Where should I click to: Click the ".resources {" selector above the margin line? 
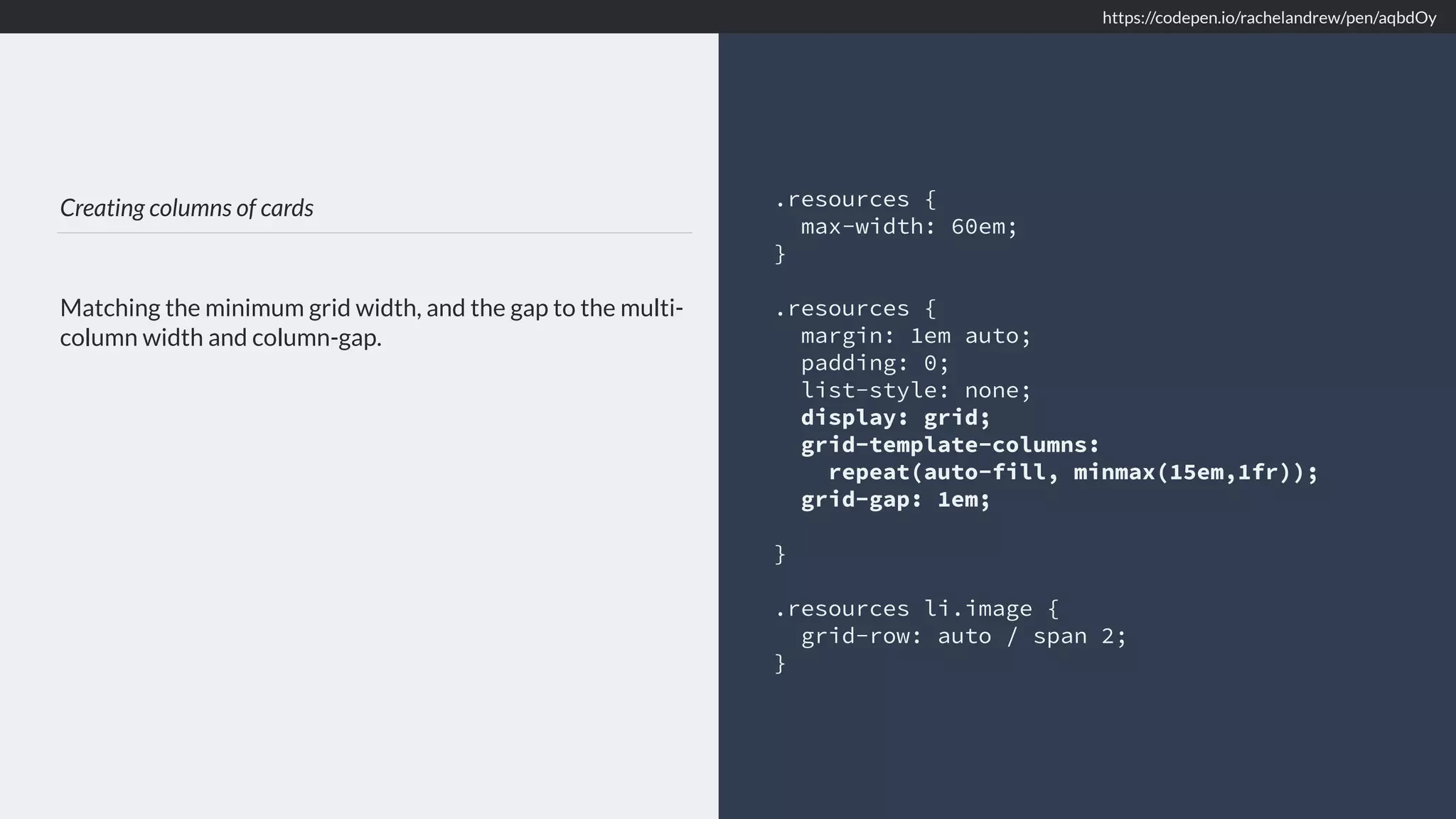[x=855, y=309]
